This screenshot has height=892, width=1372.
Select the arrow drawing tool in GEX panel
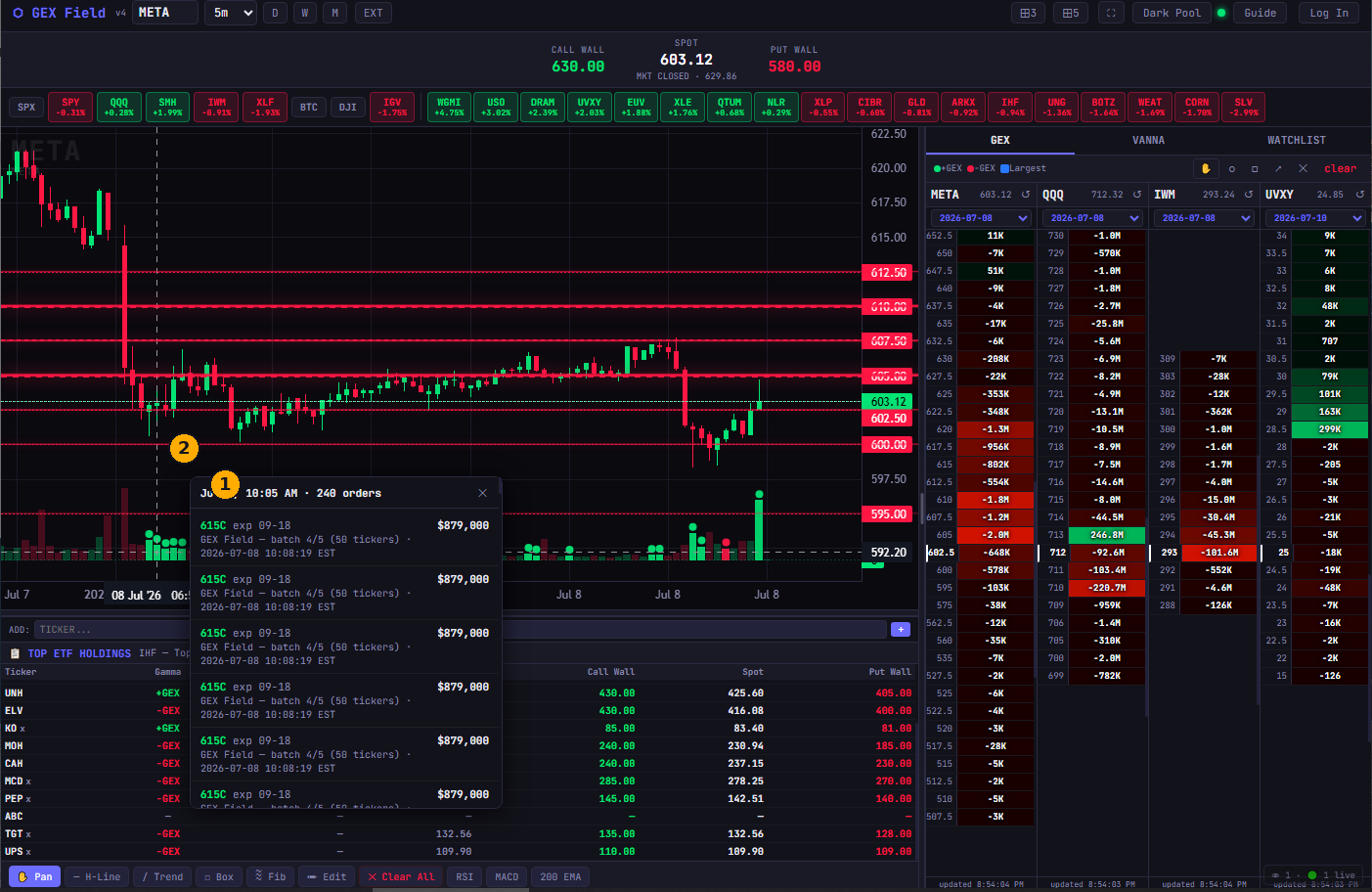coord(1278,169)
